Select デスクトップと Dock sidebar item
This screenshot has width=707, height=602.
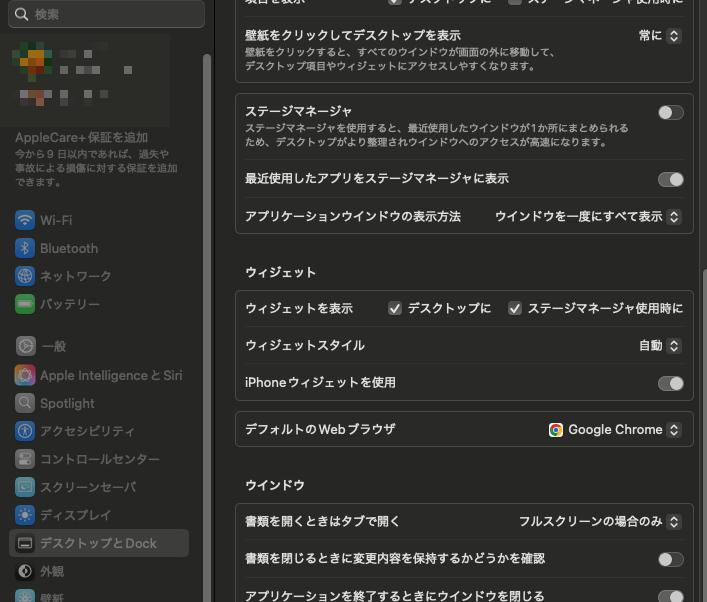99,543
